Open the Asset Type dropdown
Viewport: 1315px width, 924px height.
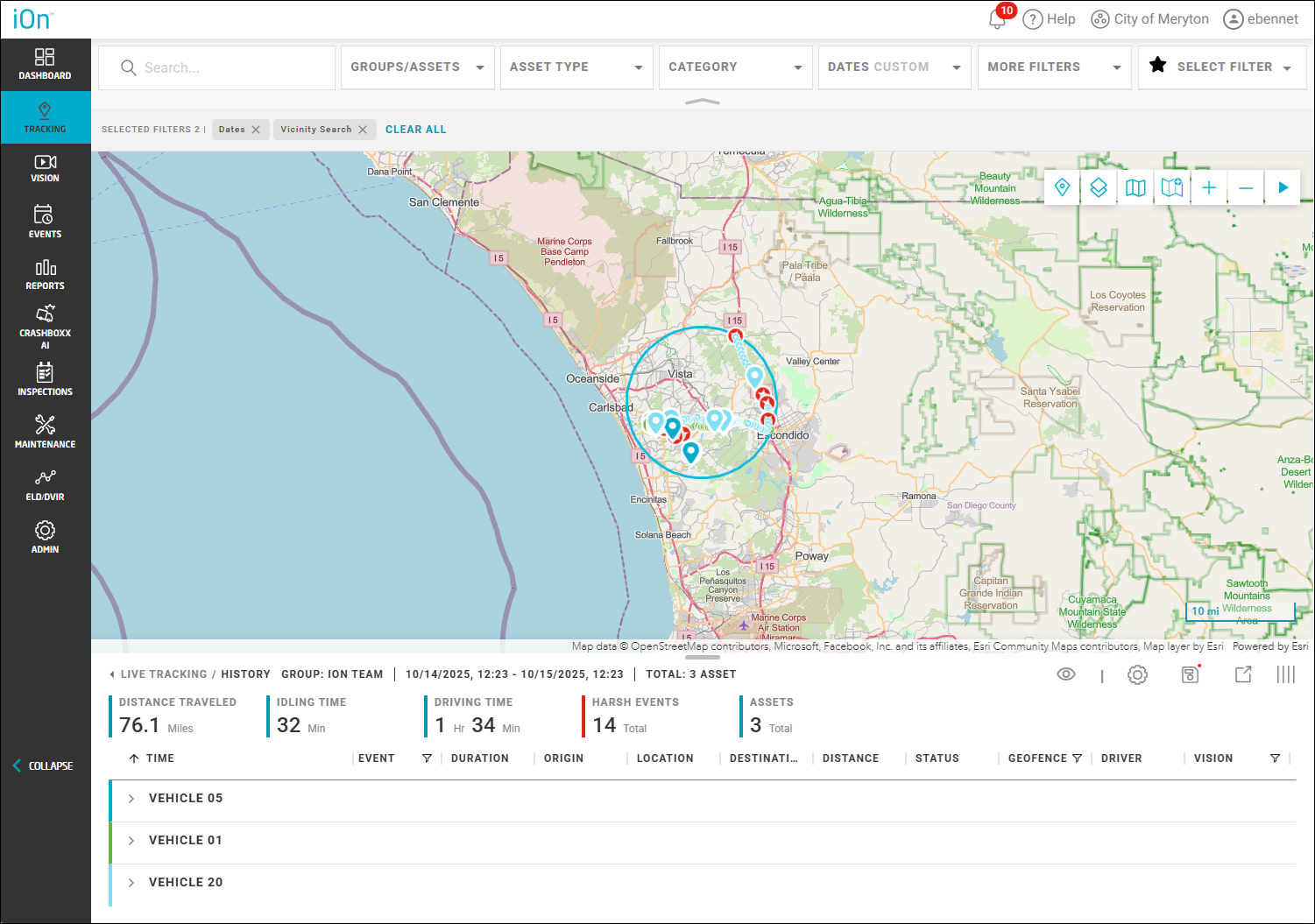[576, 67]
